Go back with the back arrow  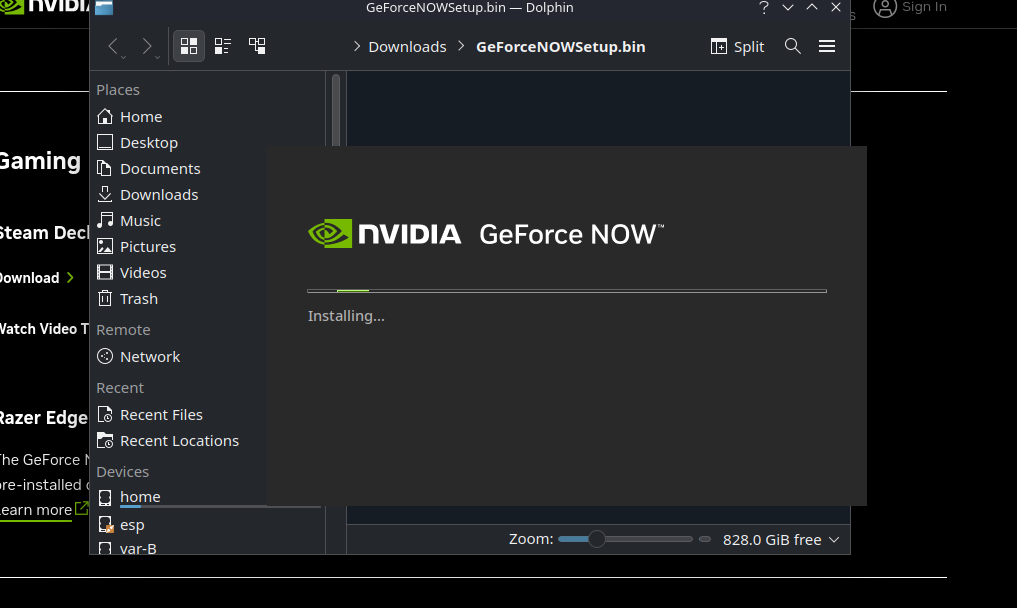113,46
